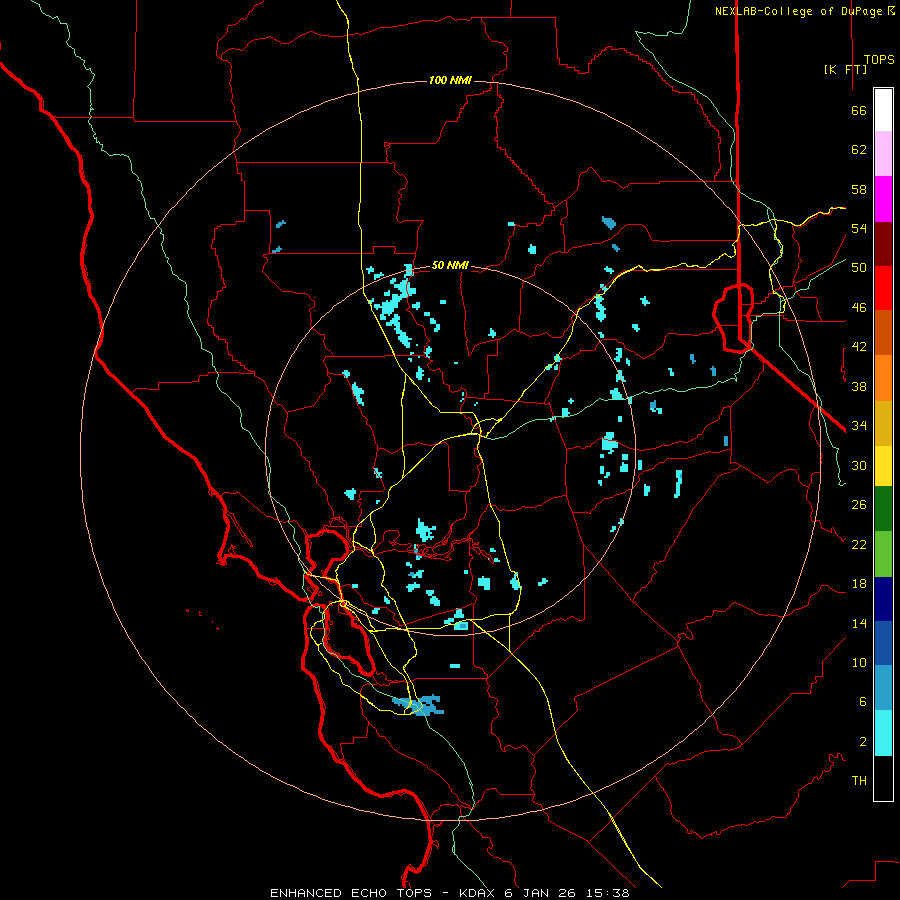
Task: Click the TOPS legend title
Action: (879, 59)
